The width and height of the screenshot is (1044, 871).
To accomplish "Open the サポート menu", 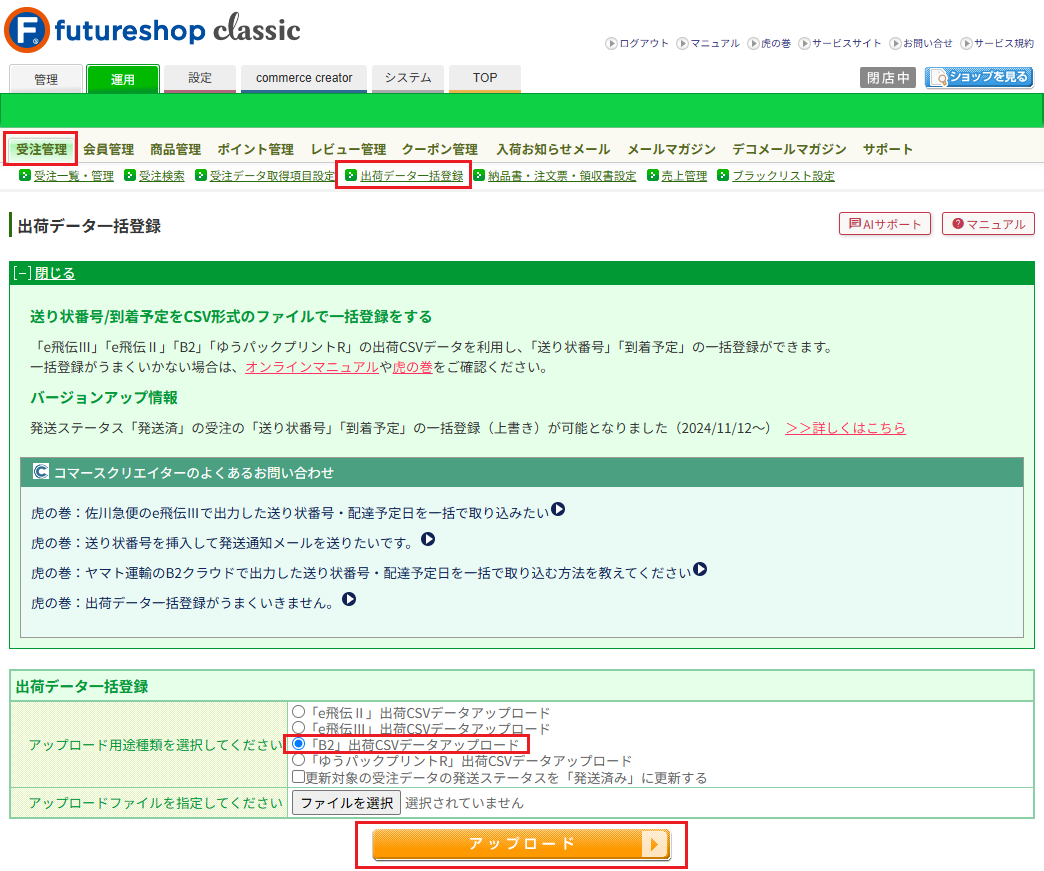I will point(888,149).
